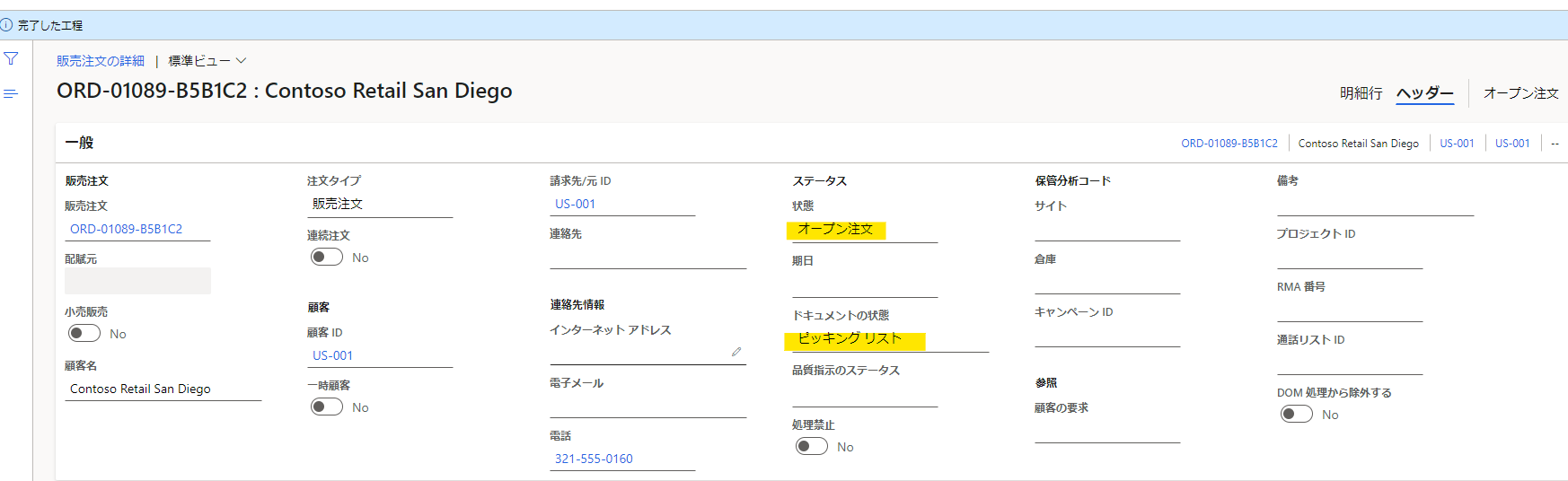Click the info icon in message bar
Image resolution: width=1568 pixels, height=481 pixels.
[7, 25]
